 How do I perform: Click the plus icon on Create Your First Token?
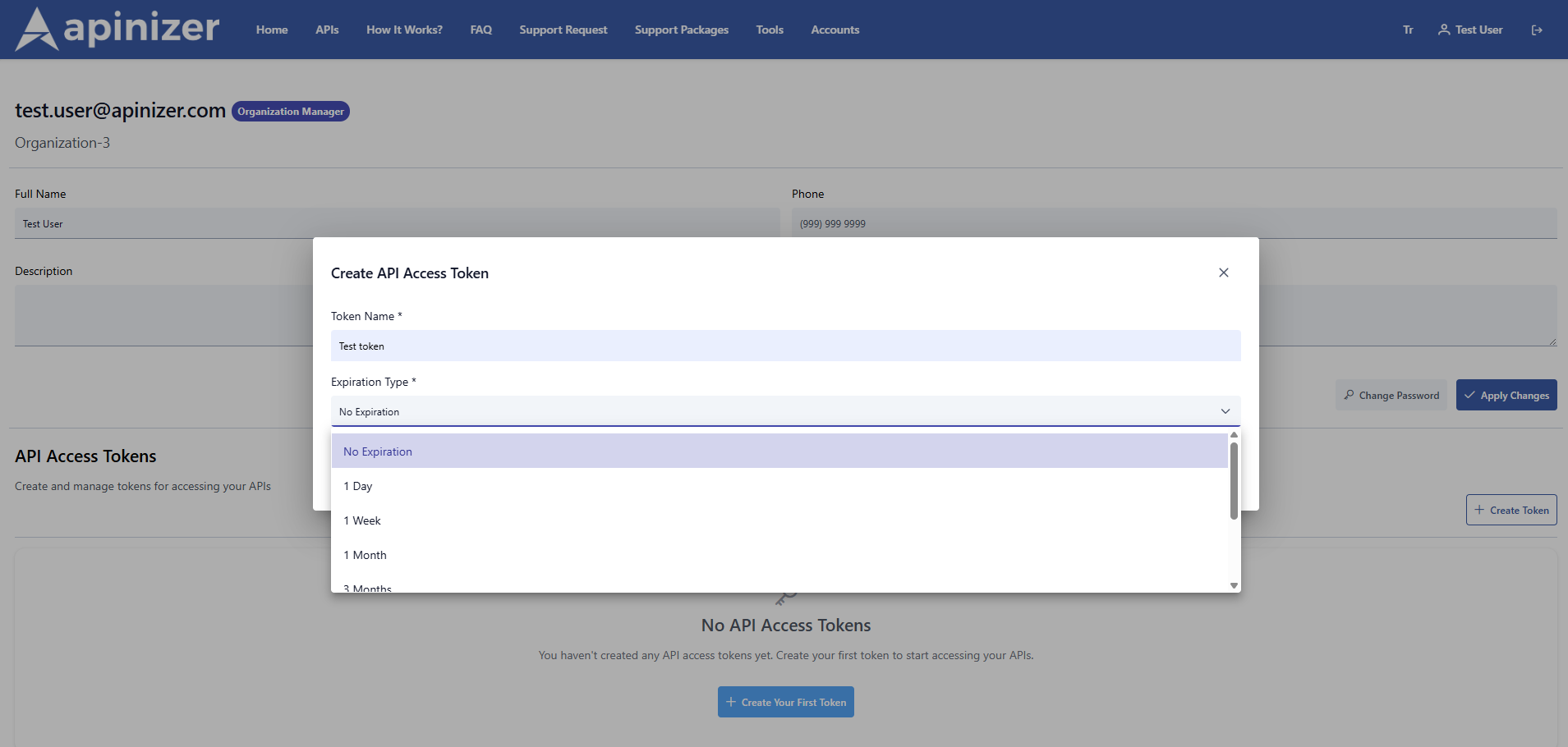(731, 702)
